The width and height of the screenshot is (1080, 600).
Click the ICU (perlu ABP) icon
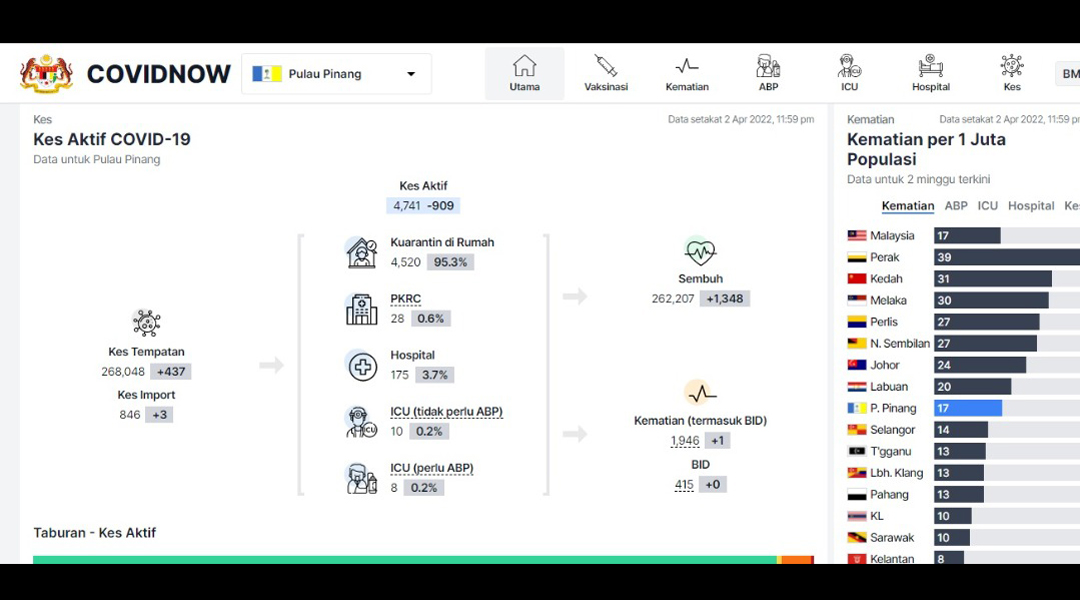[x=362, y=478]
